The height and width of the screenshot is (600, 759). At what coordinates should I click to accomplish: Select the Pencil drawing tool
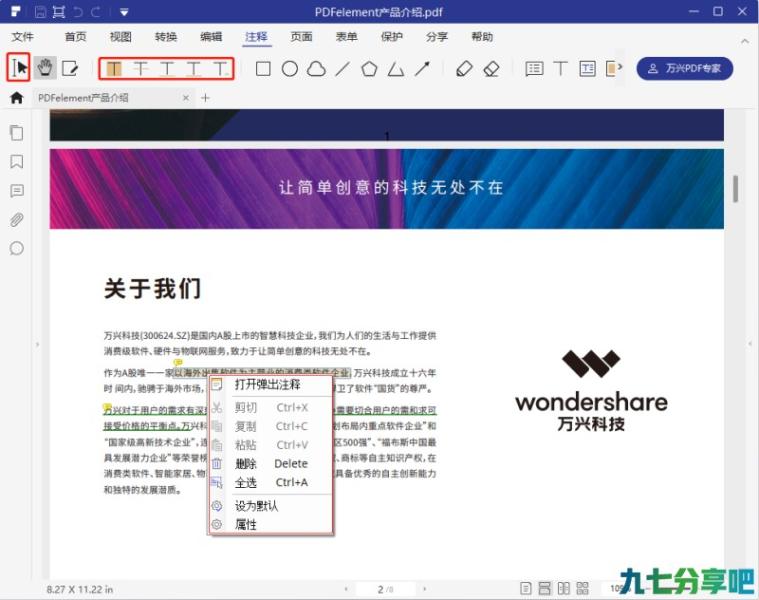(x=464, y=69)
